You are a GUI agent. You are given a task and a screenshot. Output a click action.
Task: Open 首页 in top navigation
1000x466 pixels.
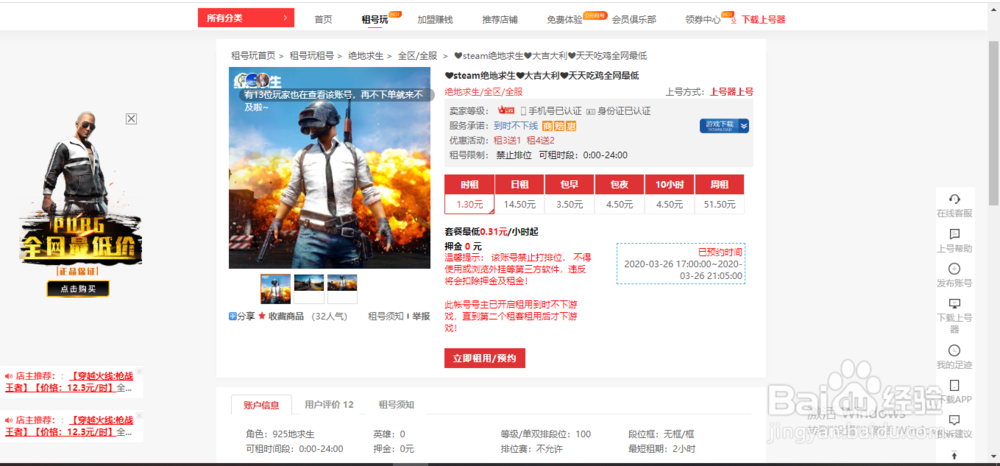[x=323, y=20]
